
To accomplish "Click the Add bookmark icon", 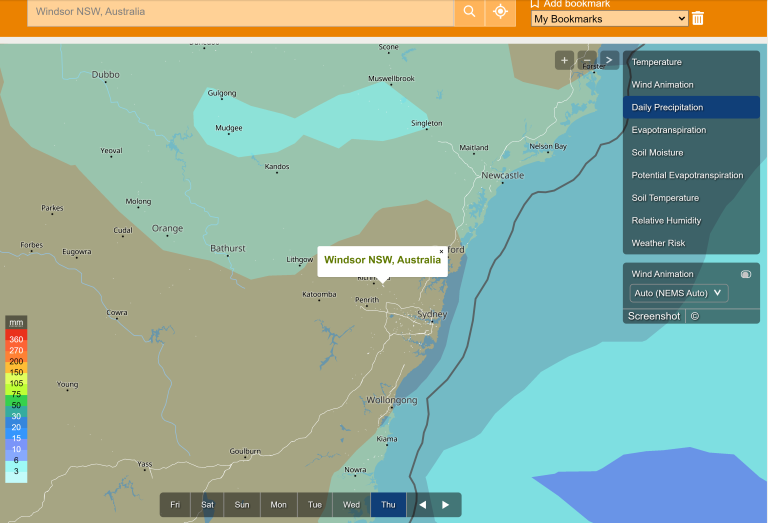I will (x=535, y=4).
